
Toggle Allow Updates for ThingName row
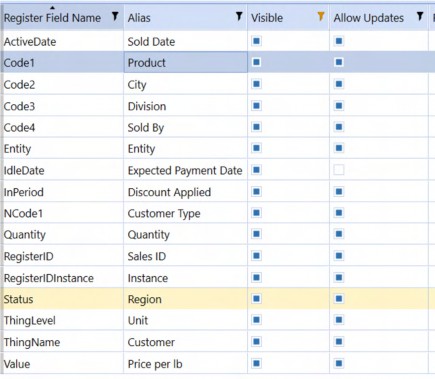[x=339, y=342]
